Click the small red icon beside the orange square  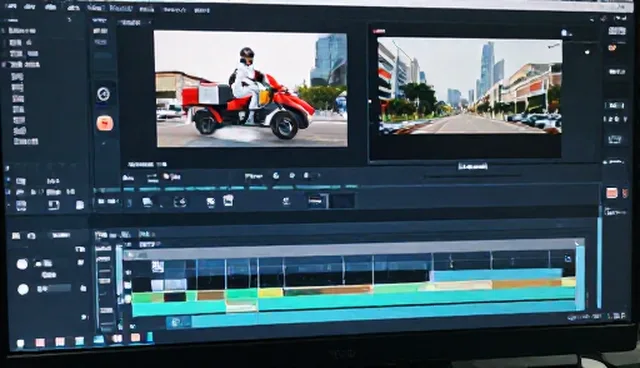(625, 193)
